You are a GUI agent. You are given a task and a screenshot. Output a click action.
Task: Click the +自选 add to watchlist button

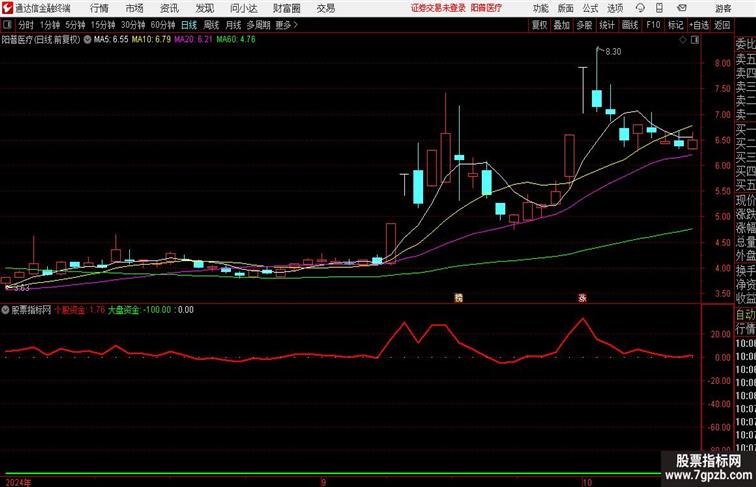point(699,25)
